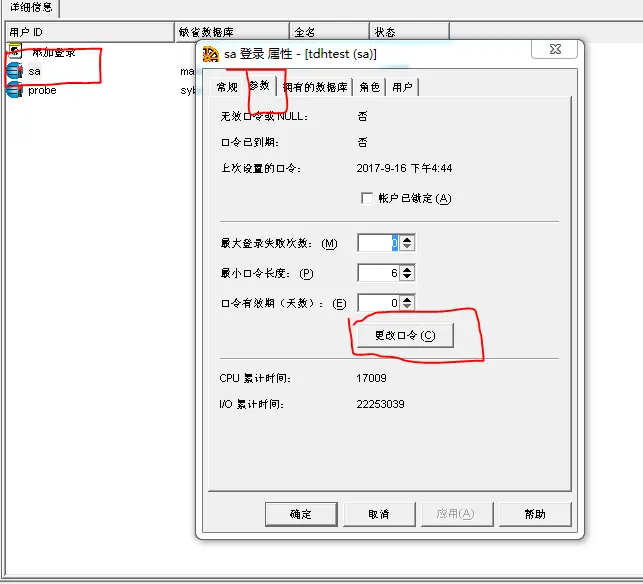Click the 取消 button
This screenshot has width=643, height=584.
(378, 514)
